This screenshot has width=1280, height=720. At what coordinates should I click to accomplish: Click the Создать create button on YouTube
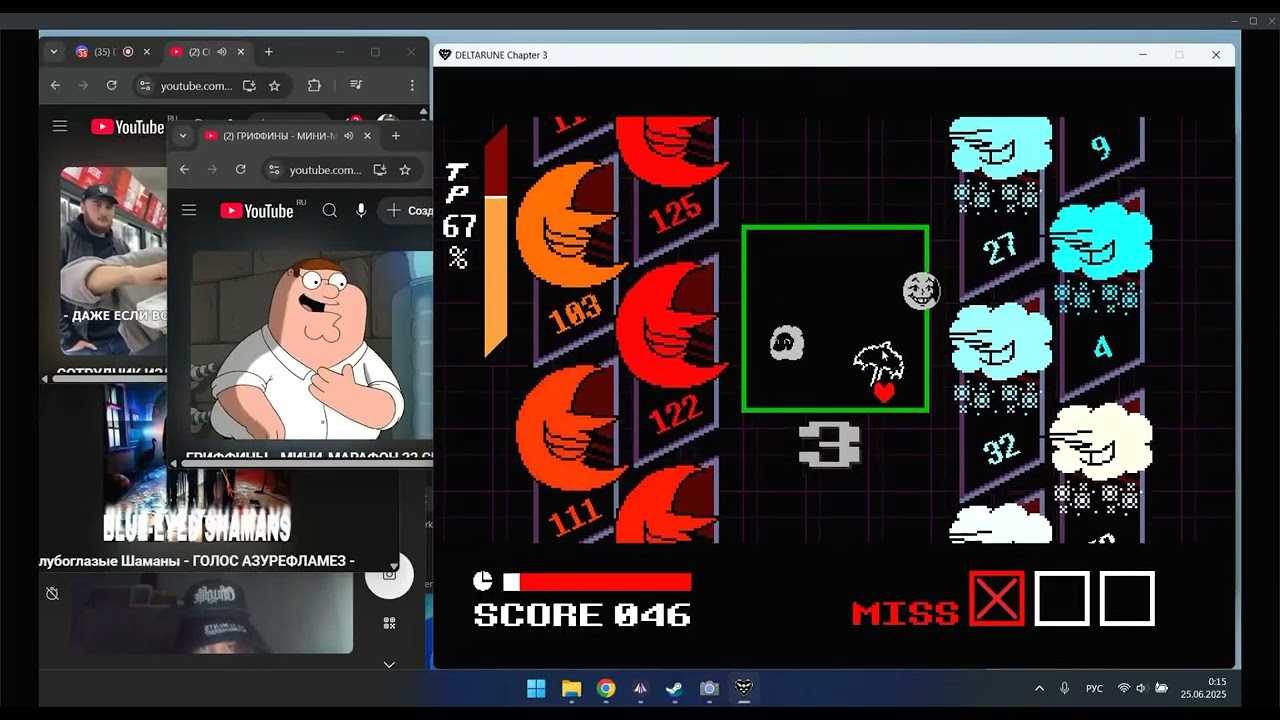tap(408, 210)
